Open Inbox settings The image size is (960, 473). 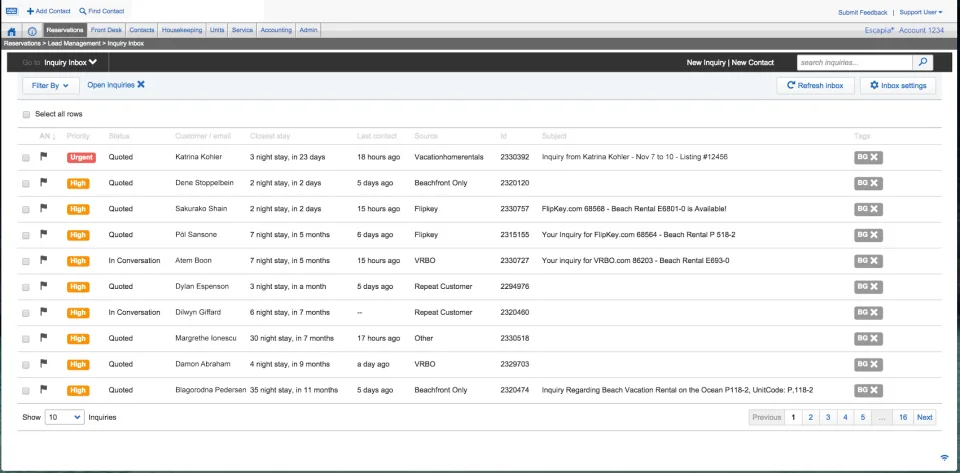coord(898,86)
